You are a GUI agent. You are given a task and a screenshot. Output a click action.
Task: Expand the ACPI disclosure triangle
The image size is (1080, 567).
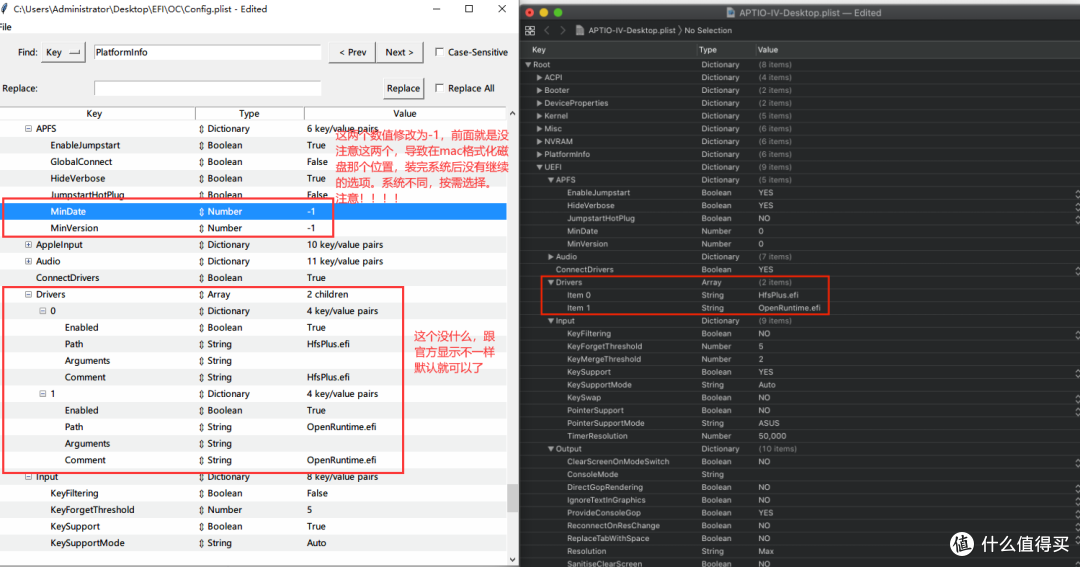(540, 77)
